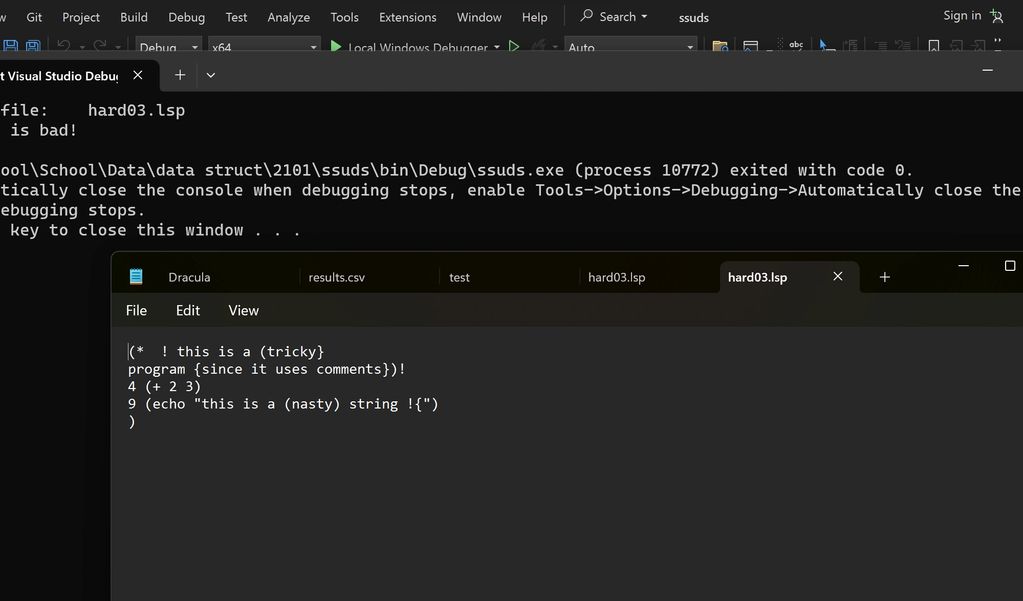Start debugging with the green play arrow
The height and width of the screenshot is (601, 1023).
336,47
